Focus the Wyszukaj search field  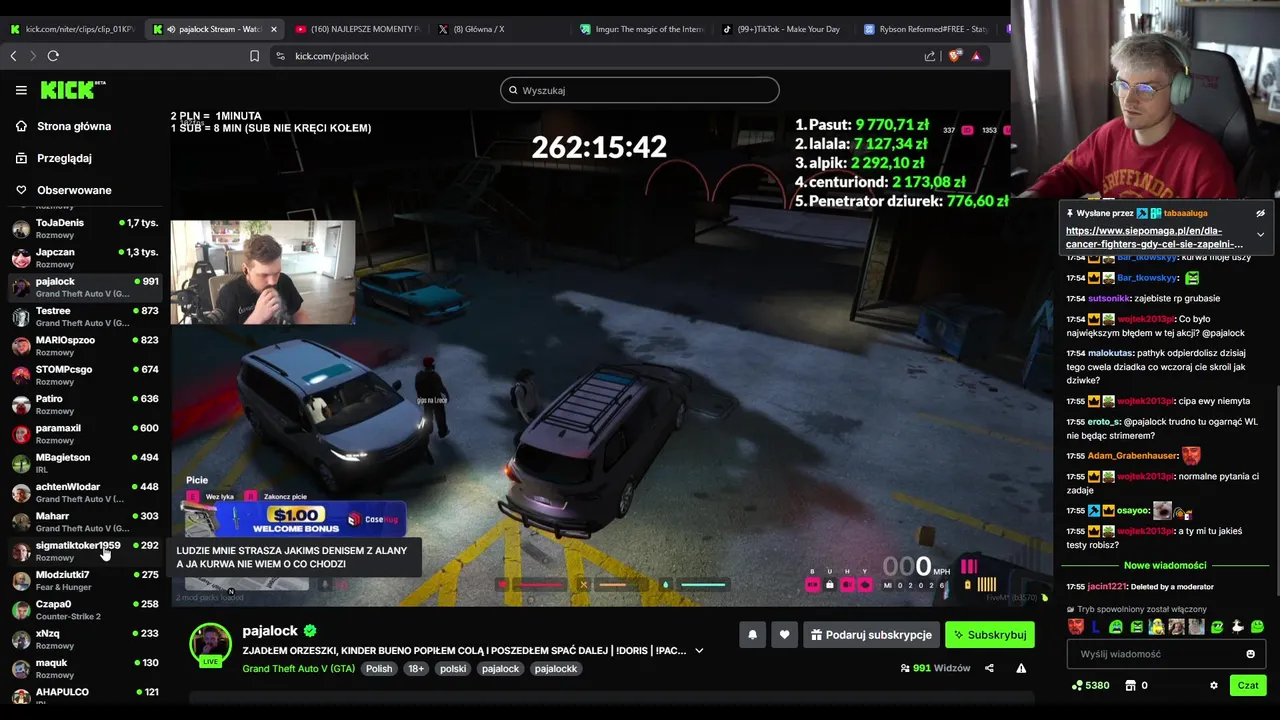[640, 90]
